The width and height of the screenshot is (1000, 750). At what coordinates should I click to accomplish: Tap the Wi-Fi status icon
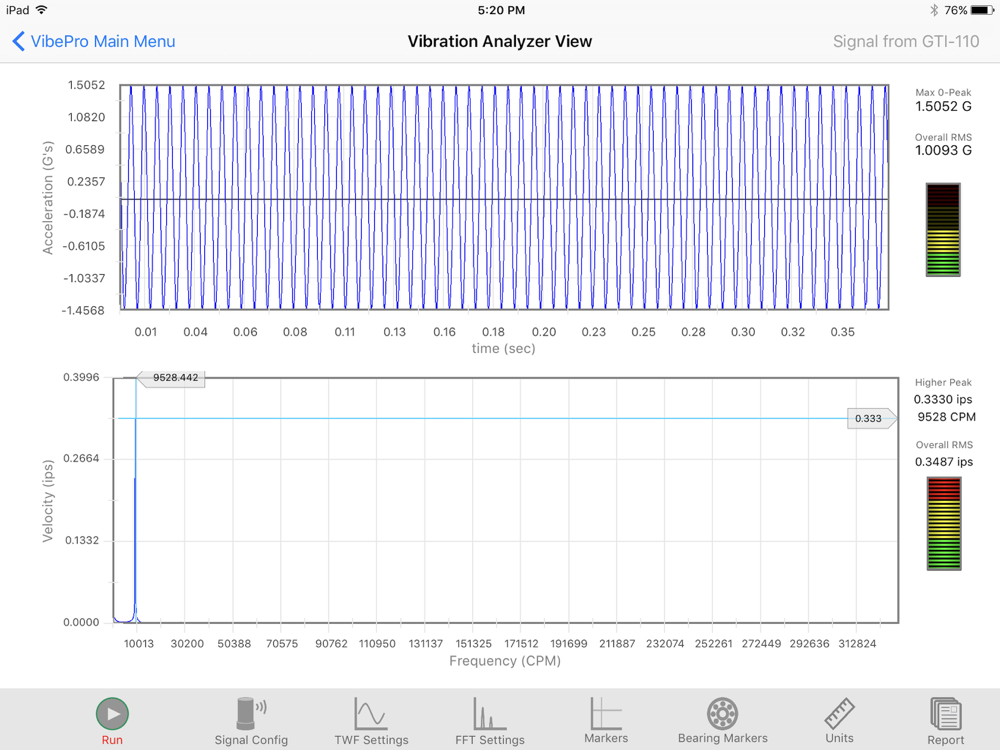(x=41, y=10)
